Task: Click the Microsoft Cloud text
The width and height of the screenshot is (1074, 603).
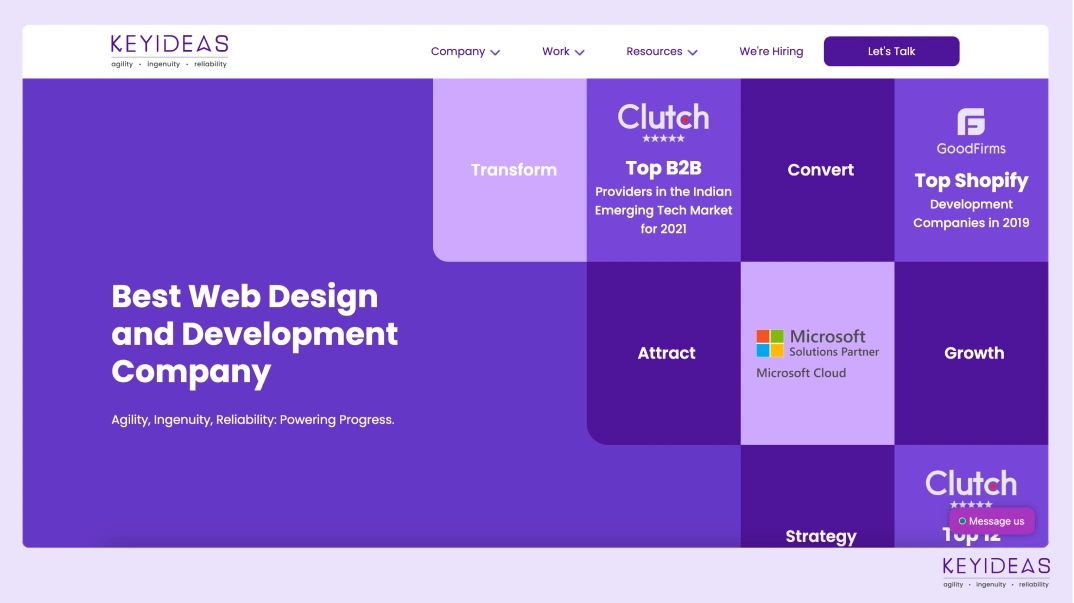Action: (x=801, y=373)
